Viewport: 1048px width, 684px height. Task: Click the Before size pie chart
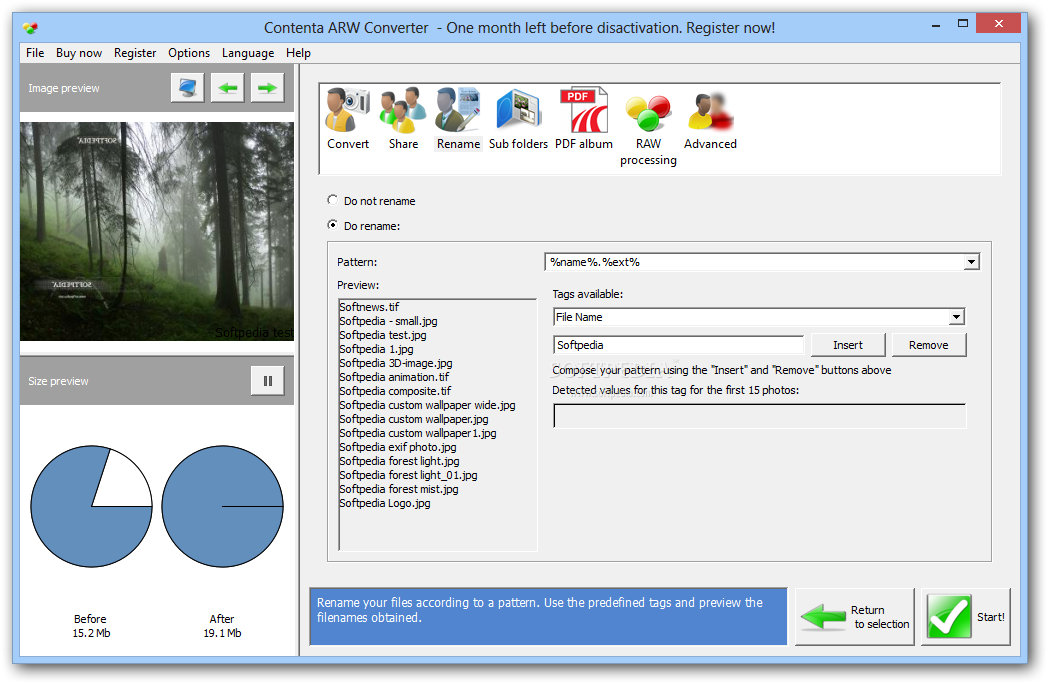(92, 506)
